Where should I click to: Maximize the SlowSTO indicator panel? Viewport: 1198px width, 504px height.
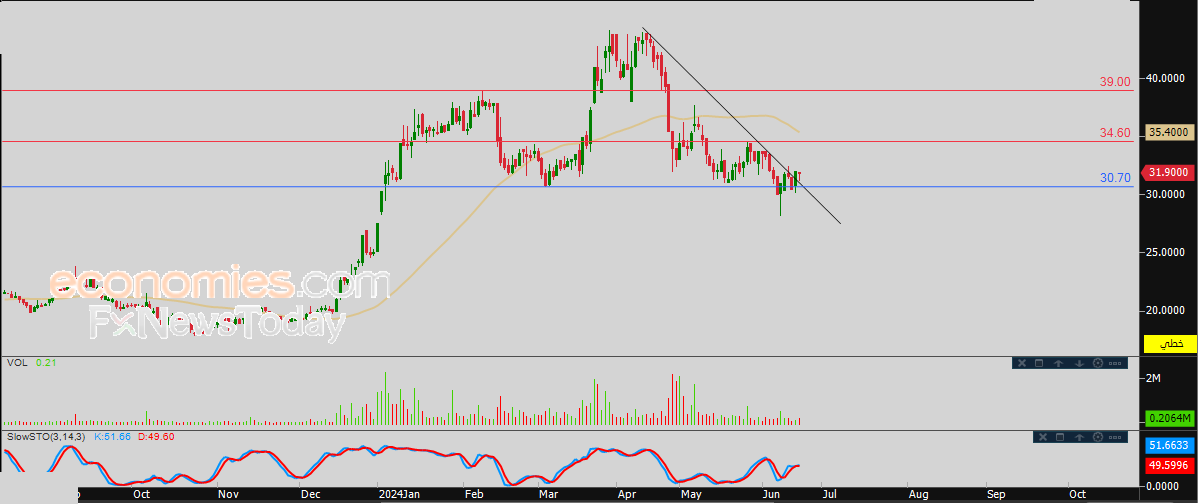tap(1060, 437)
